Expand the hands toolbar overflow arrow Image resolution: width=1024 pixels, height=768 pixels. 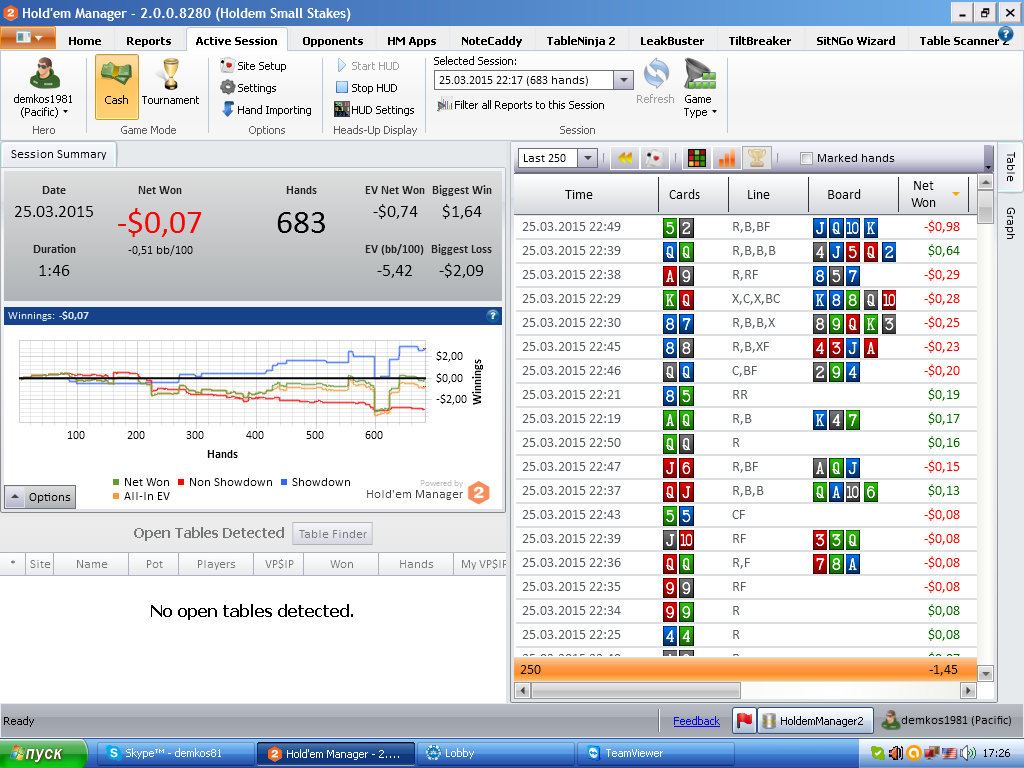pyautogui.click(x=988, y=166)
